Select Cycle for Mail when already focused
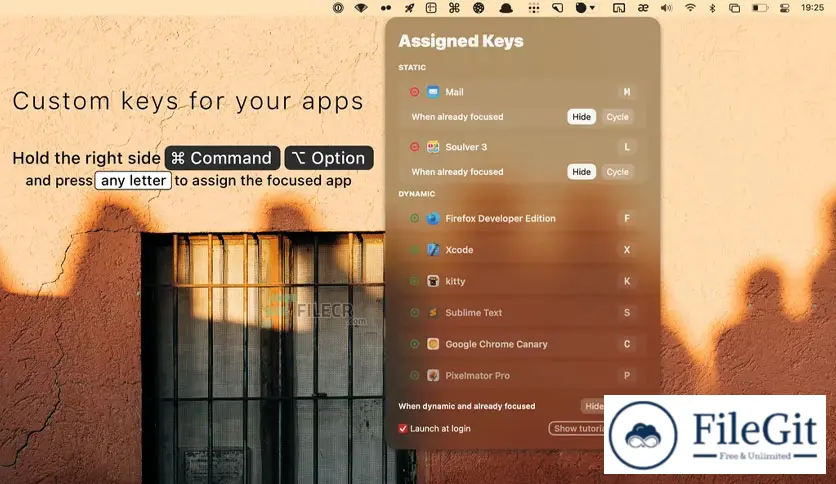 coord(617,117)
